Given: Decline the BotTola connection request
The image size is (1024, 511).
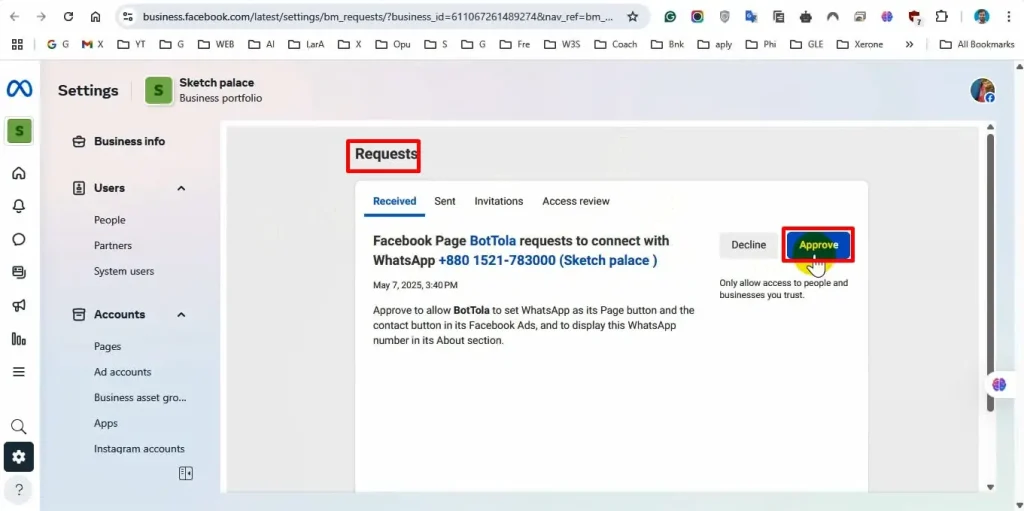Looking at the screenshot, I should pos(748,245).
